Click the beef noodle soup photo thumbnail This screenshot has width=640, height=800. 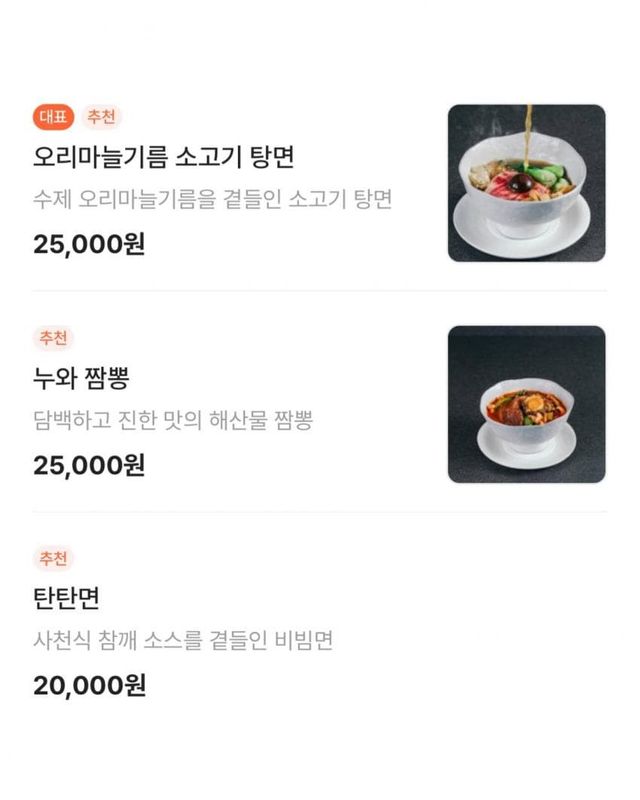tap(526, 183)
